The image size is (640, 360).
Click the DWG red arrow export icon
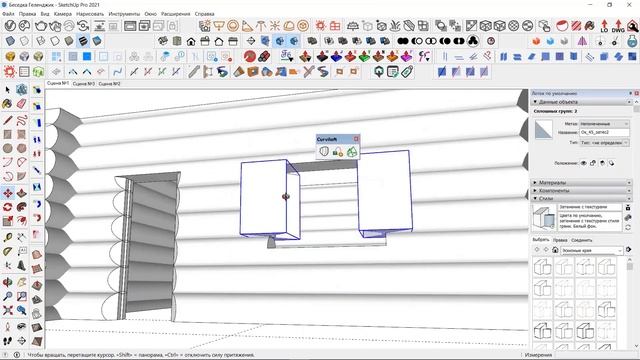[618, 26]
